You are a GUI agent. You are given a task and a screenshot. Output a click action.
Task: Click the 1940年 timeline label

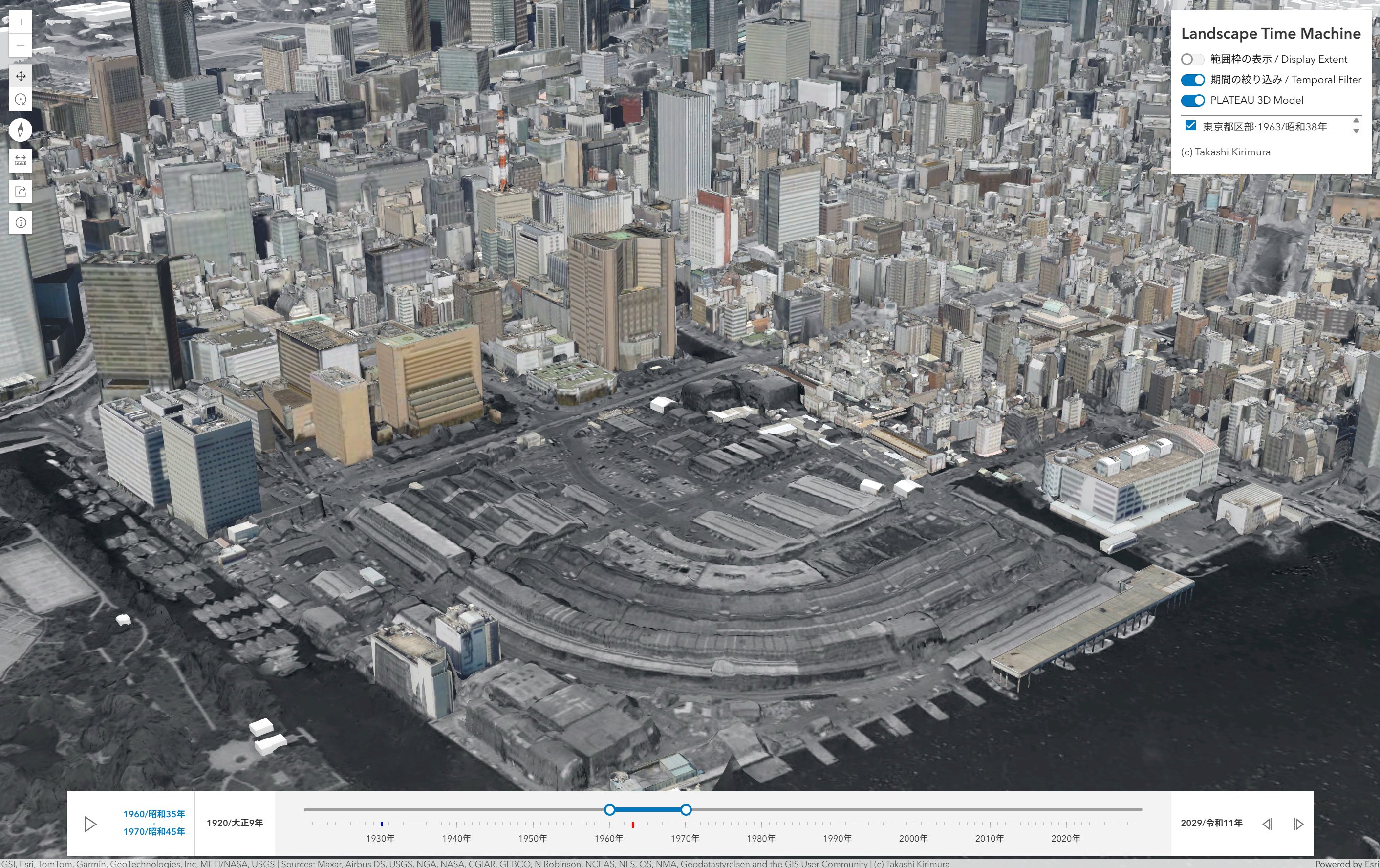point(457,838)
